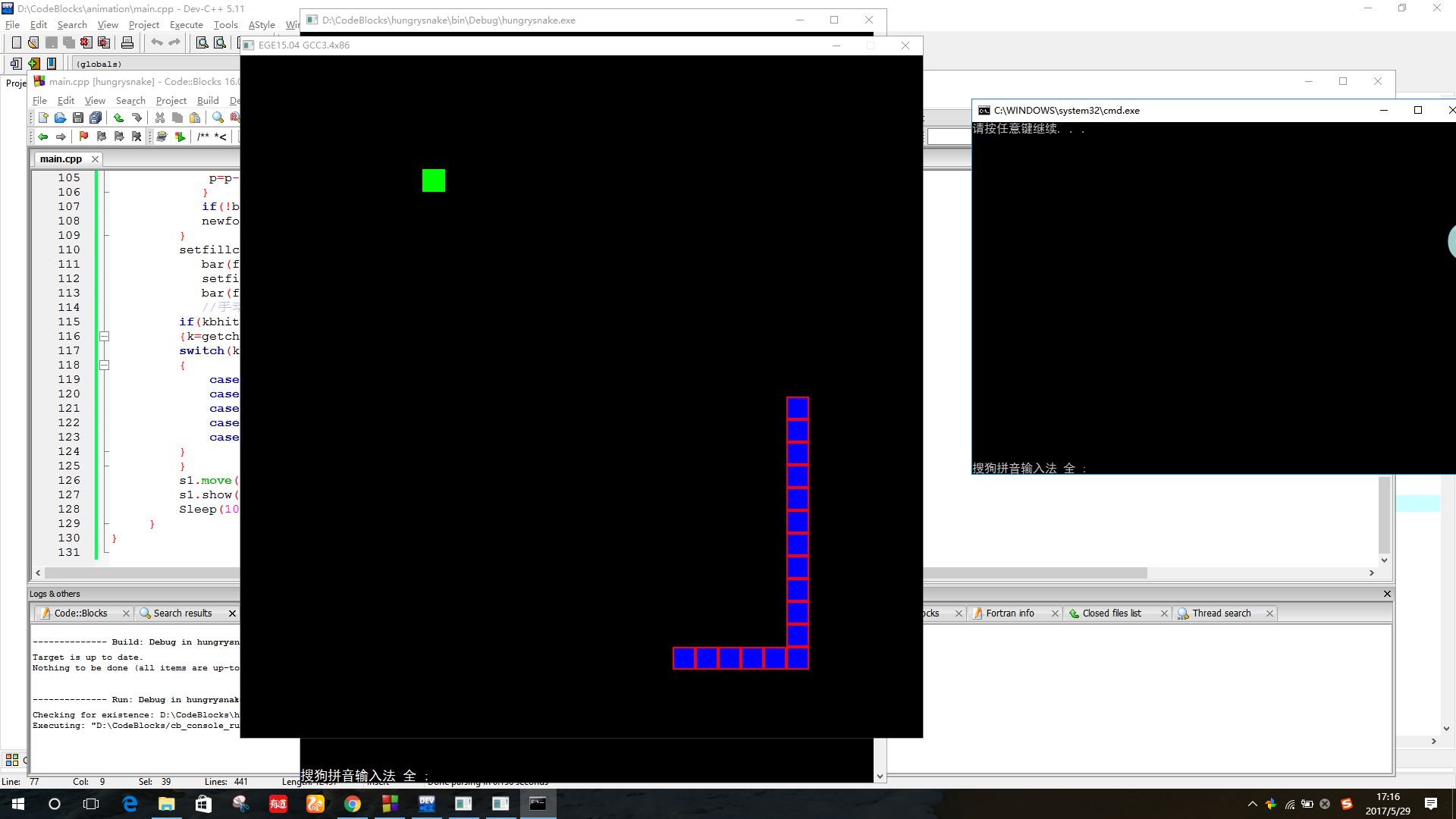Click the Build and run icon
The height and width of the screenshot is (819, 1456).
click(180, 136)
